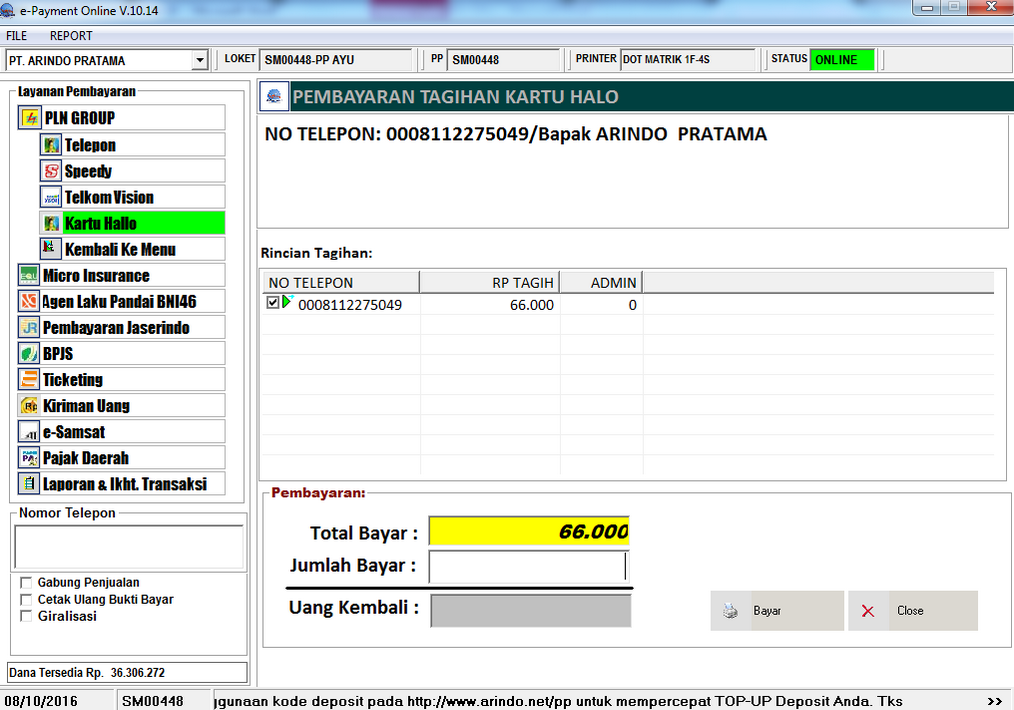Screen dimensions: 1014x710
Task: Open the Telepon payment service
Action: [132, 145]
